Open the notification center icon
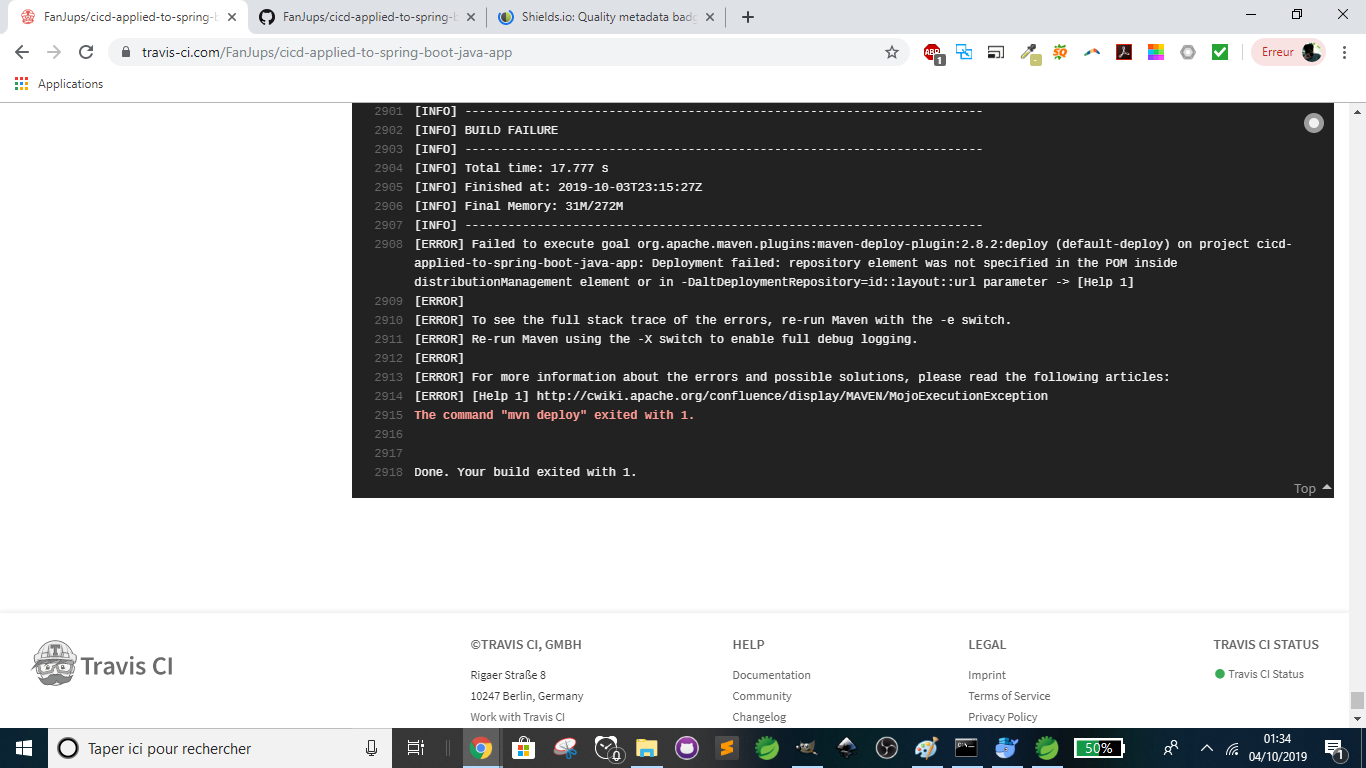This screenshot has height=768, width=1366. (x=1334, y=748)
